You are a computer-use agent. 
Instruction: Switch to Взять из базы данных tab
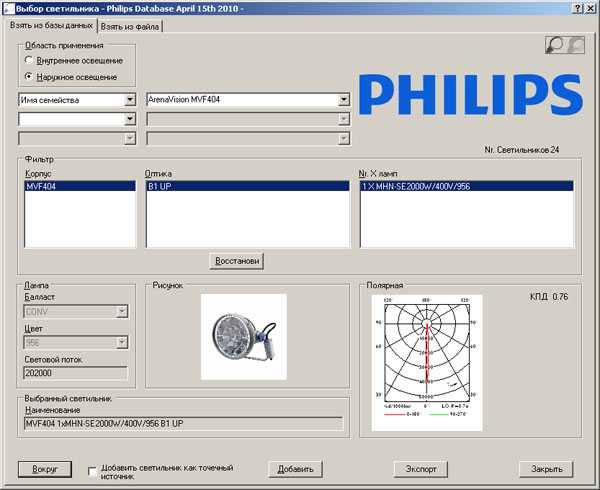51,26
